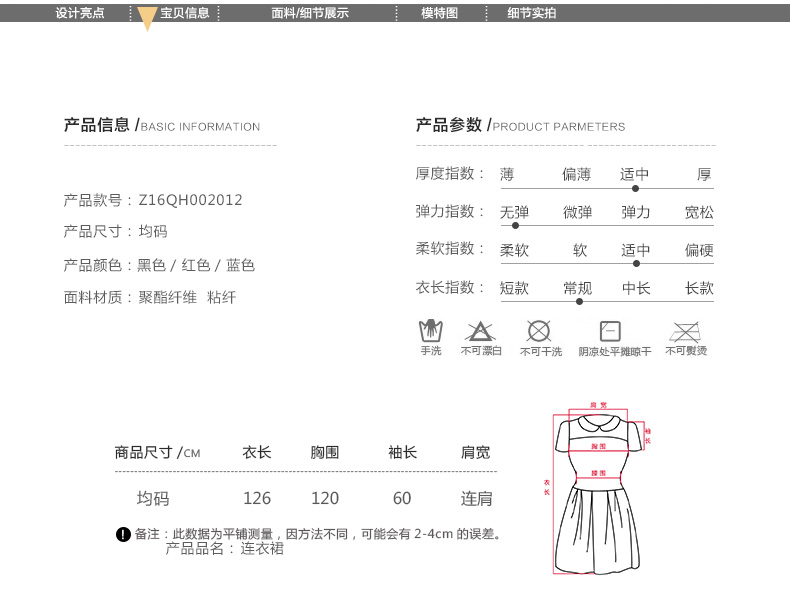Click the warning icon beside 备注
This screenshot has height=613, width=790.
[123, 534]
